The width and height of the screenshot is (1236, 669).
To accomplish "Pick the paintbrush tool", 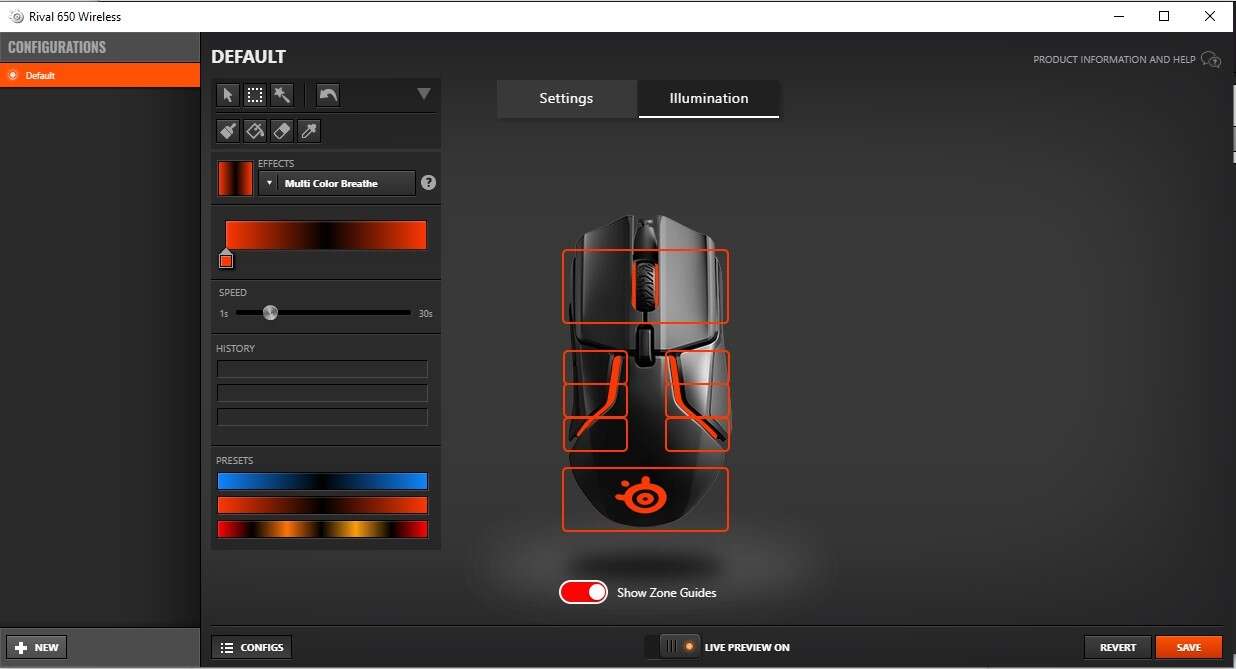I will (x=228, y=131).
